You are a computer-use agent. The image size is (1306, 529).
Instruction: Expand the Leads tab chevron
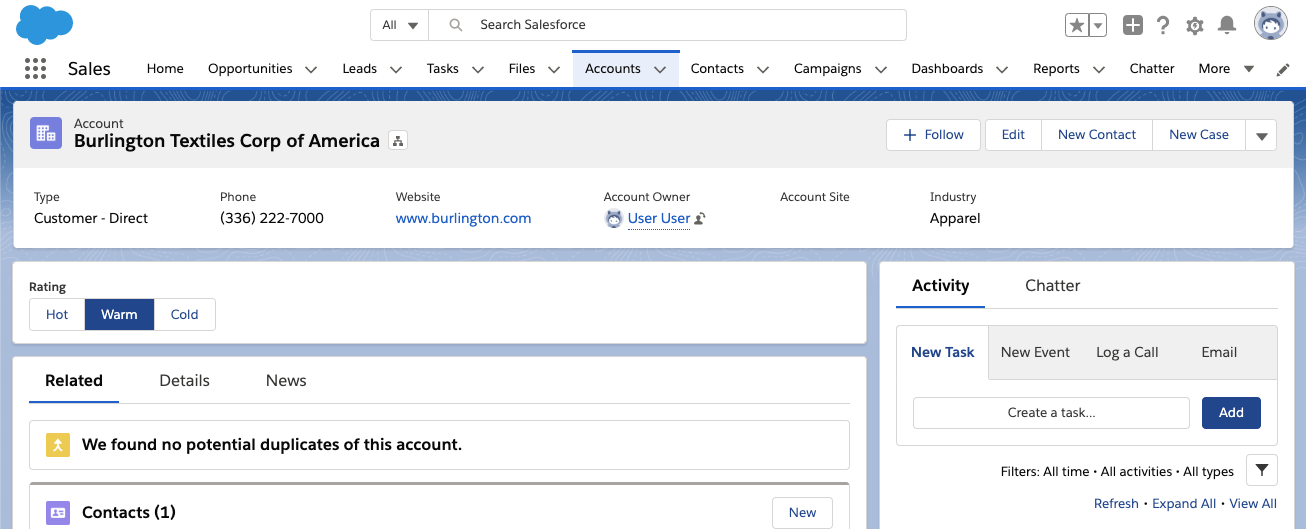coord(396,70)
